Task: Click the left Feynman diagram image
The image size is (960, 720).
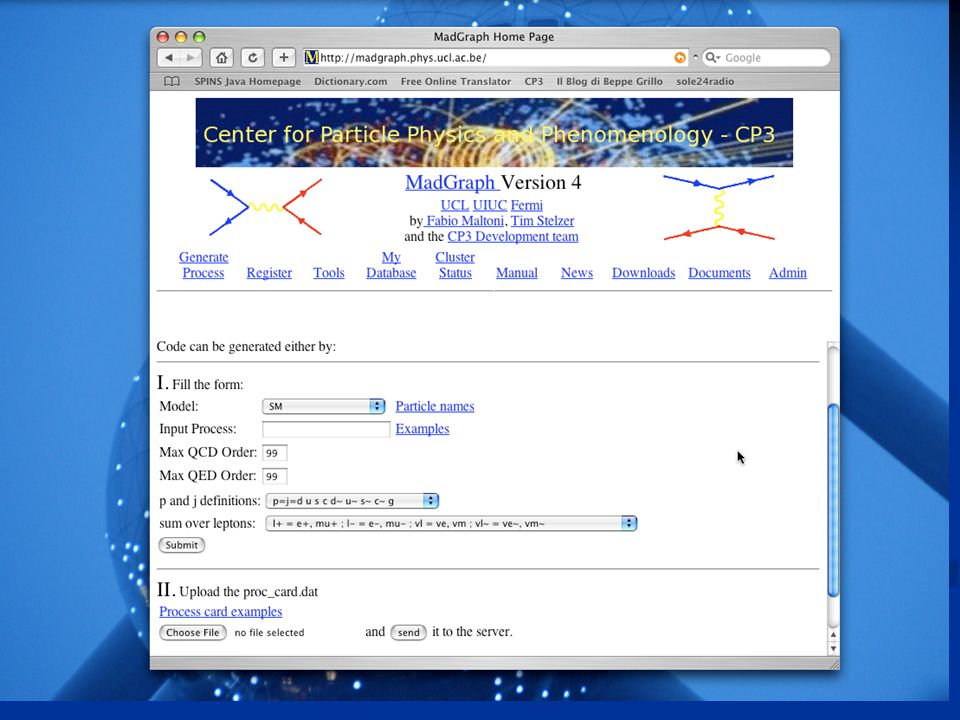Action: click(x=265, y=207)
